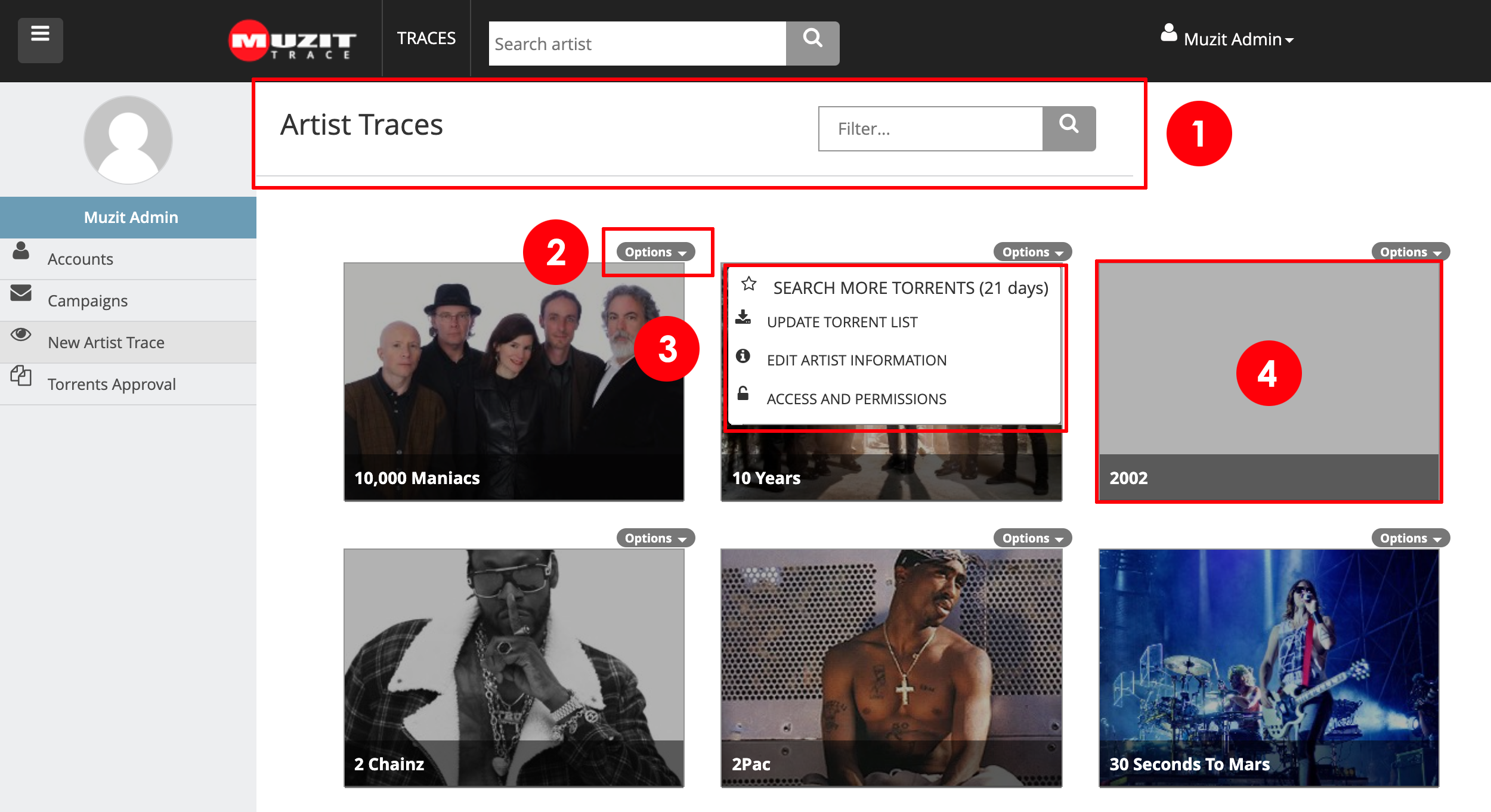Click the info icon by Edit Artist Information
Image resolution: width=1491 pixels, height=812 pixels.
point(743,356)
